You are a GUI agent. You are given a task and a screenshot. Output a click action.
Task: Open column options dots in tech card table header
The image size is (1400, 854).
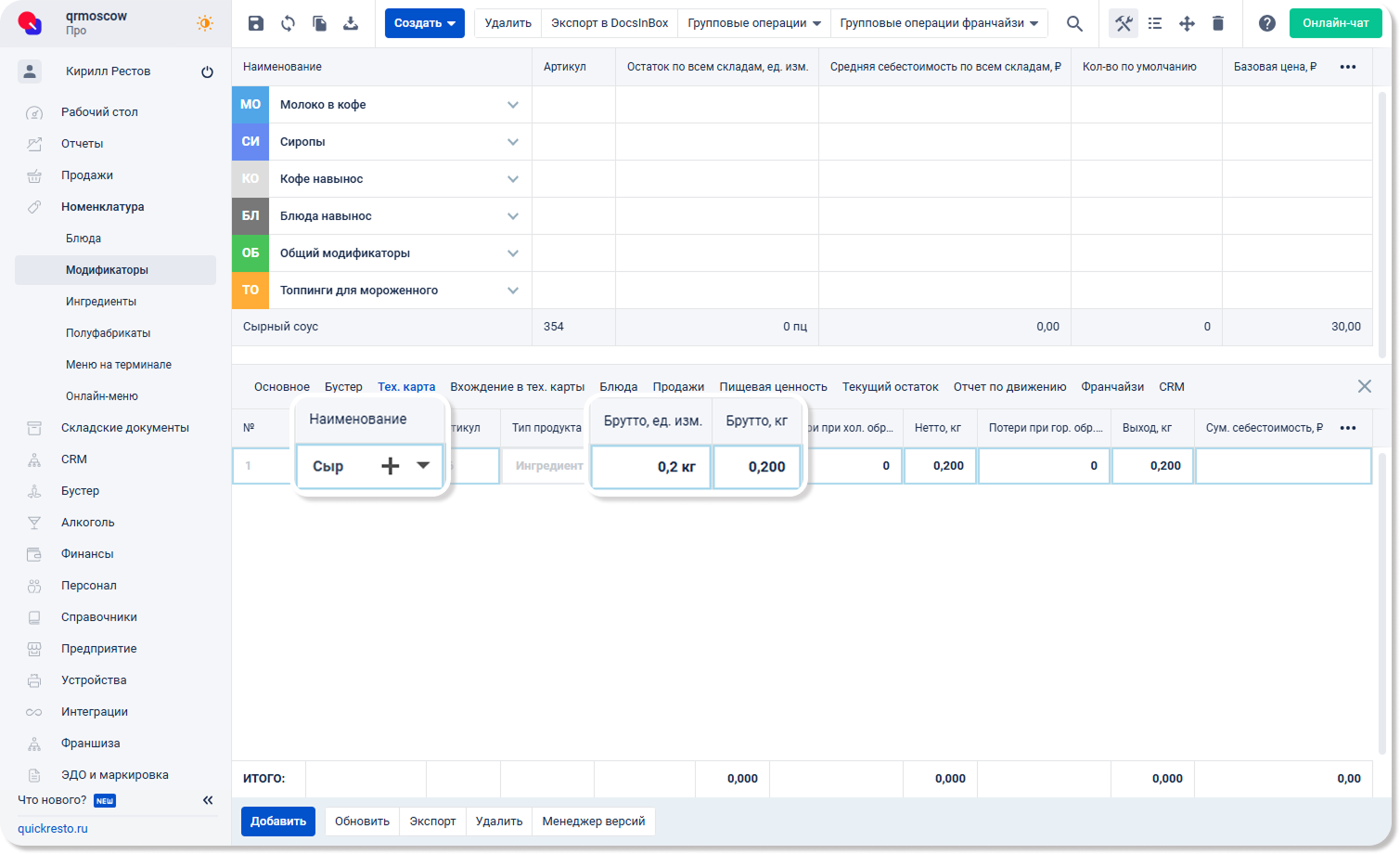1348,428
